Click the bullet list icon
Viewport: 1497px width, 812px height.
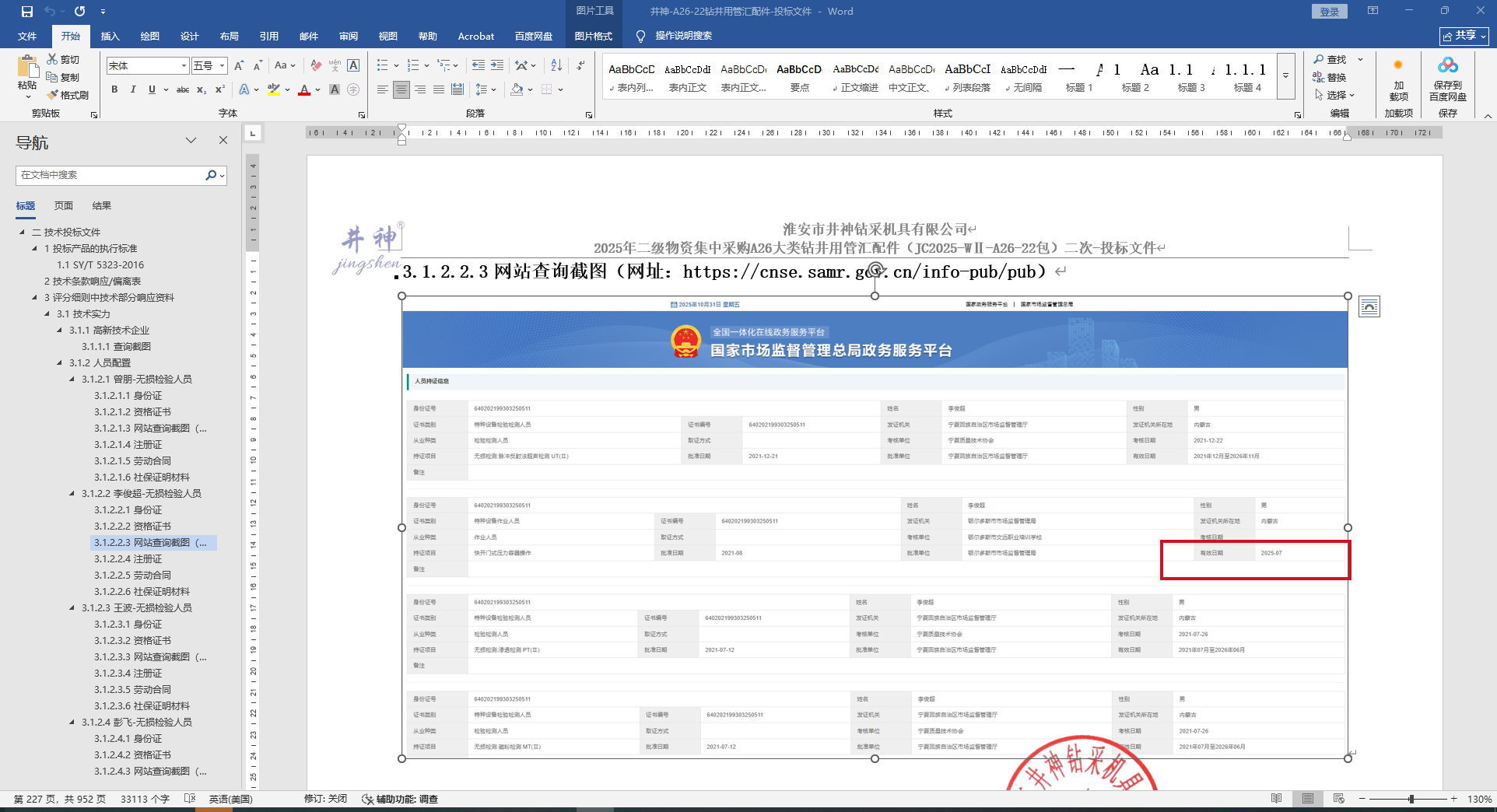pyautogui.click(x=382, y=66)
